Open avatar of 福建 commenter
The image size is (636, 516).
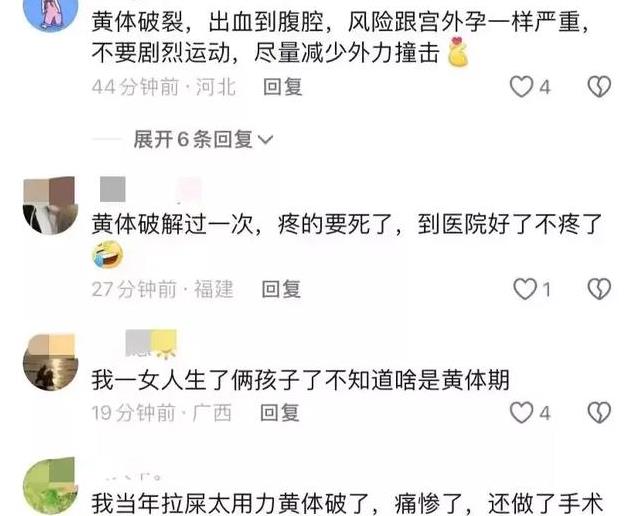[x=50, y=205]
